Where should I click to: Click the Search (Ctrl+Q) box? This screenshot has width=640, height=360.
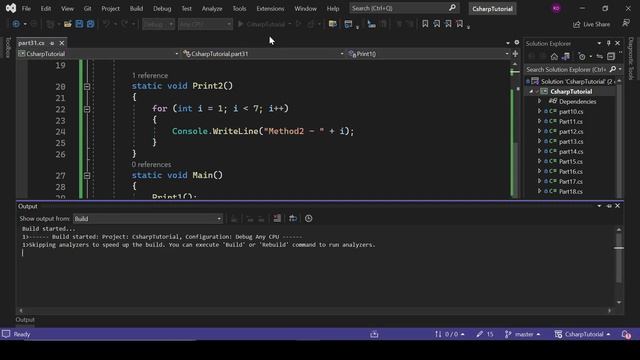tap(404, 8)
